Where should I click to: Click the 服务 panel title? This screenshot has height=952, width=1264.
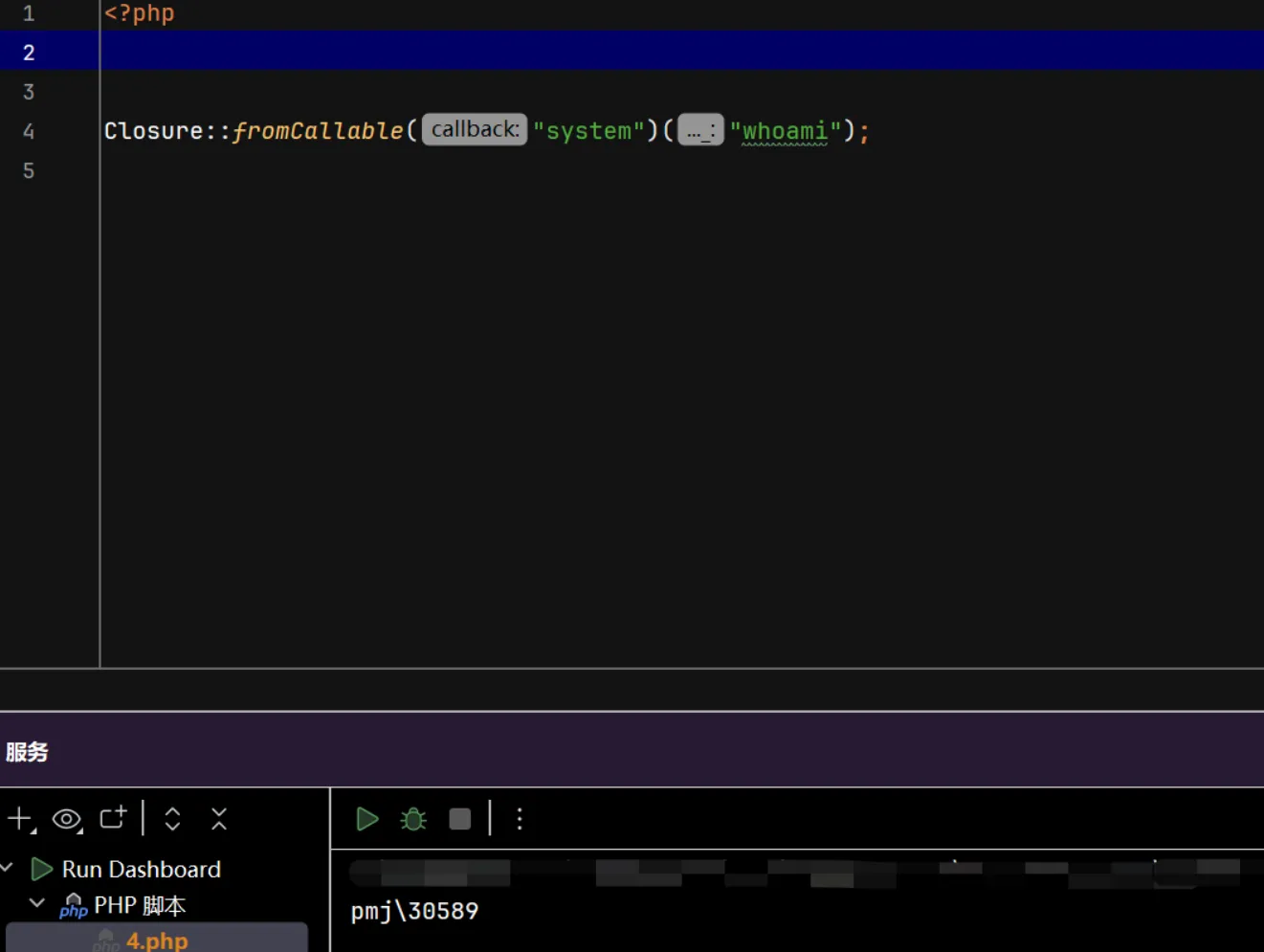pyautogui.click(x=27, y=752)
